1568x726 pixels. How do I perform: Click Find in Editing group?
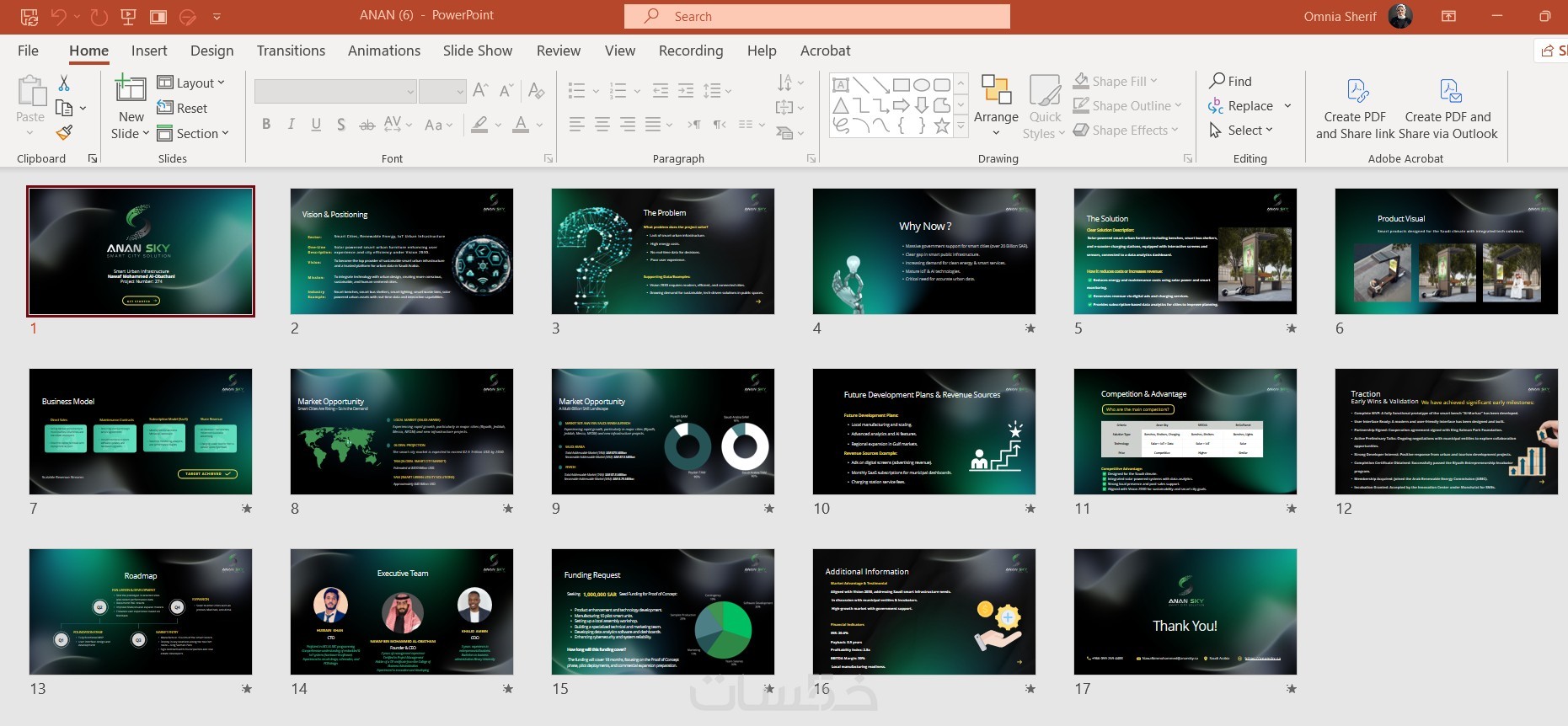coord(1231,81)
